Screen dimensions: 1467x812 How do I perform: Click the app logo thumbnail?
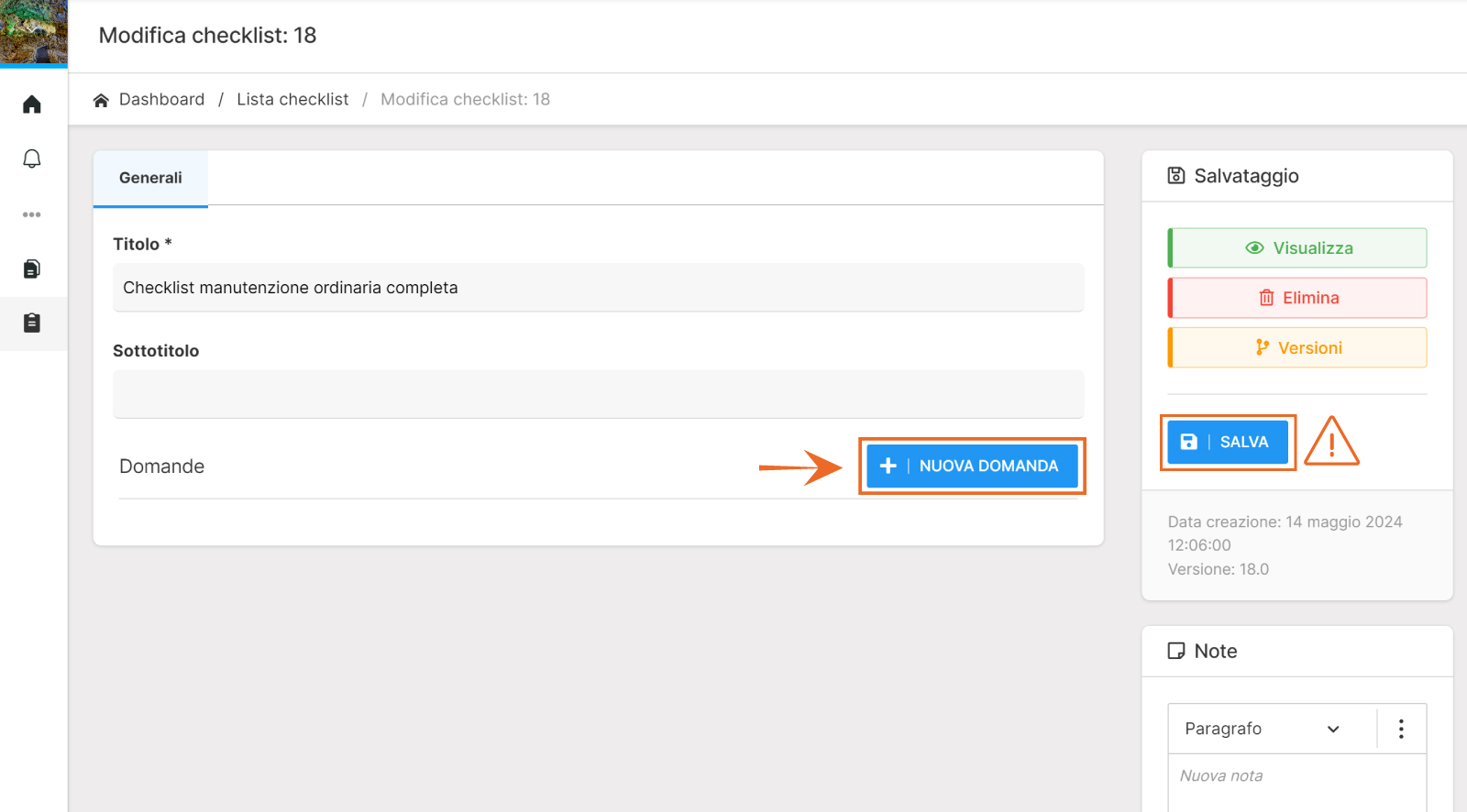point(34,32)
